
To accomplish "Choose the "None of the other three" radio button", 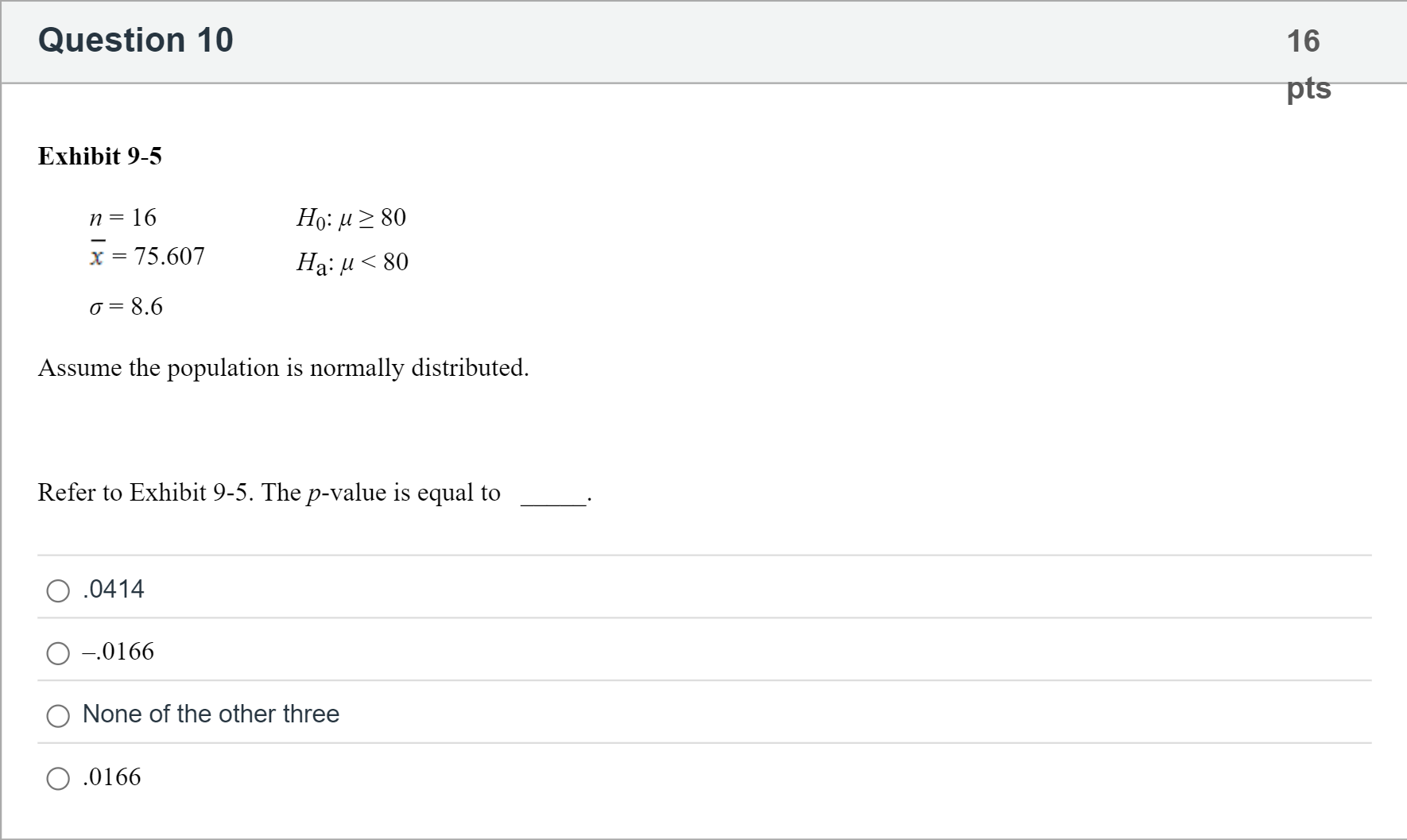I will point(58,716).
